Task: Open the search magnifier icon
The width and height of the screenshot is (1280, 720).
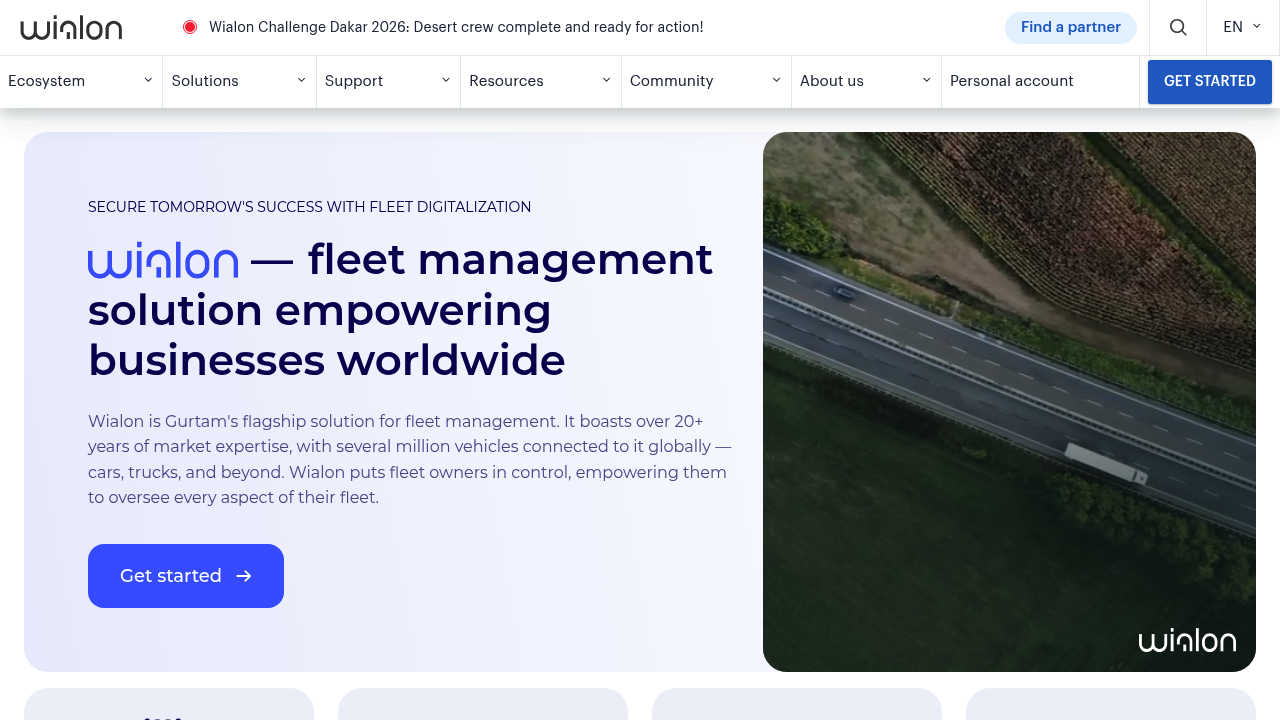Action: [x=1178, y=28]
